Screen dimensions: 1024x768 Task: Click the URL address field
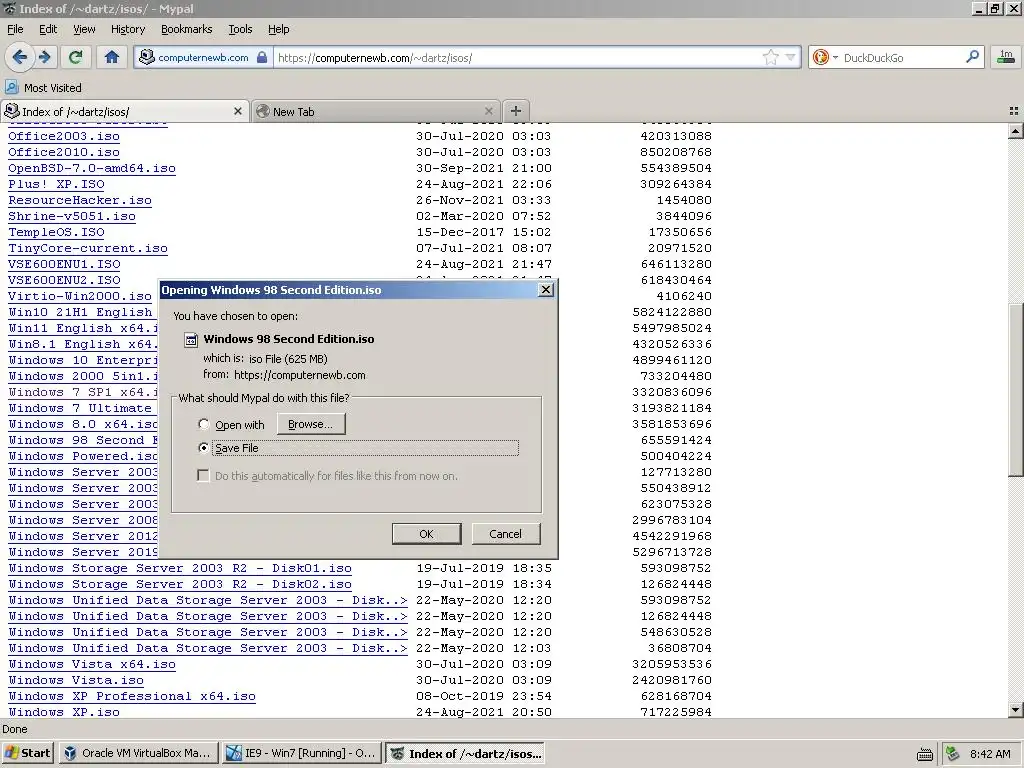coord(518,57)
